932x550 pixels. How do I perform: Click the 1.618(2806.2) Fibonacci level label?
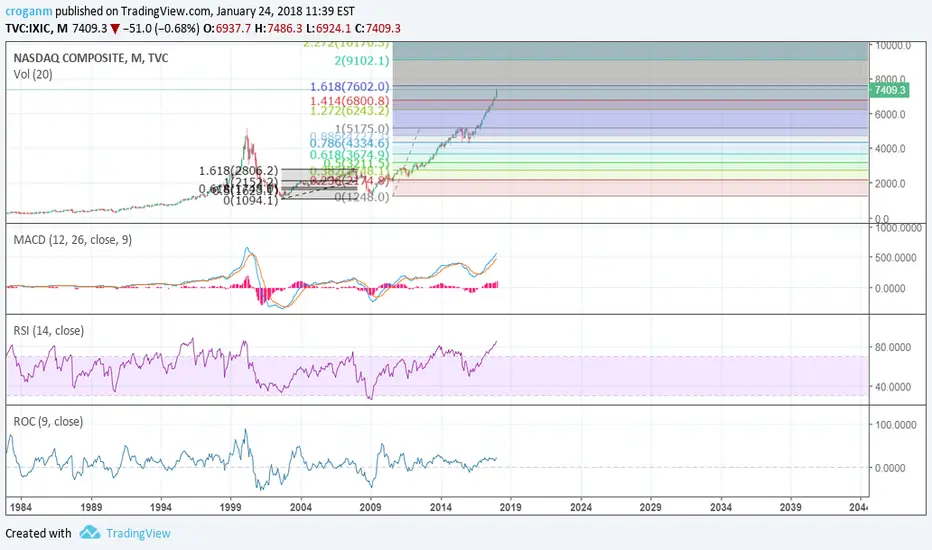[x=238, y=171]
